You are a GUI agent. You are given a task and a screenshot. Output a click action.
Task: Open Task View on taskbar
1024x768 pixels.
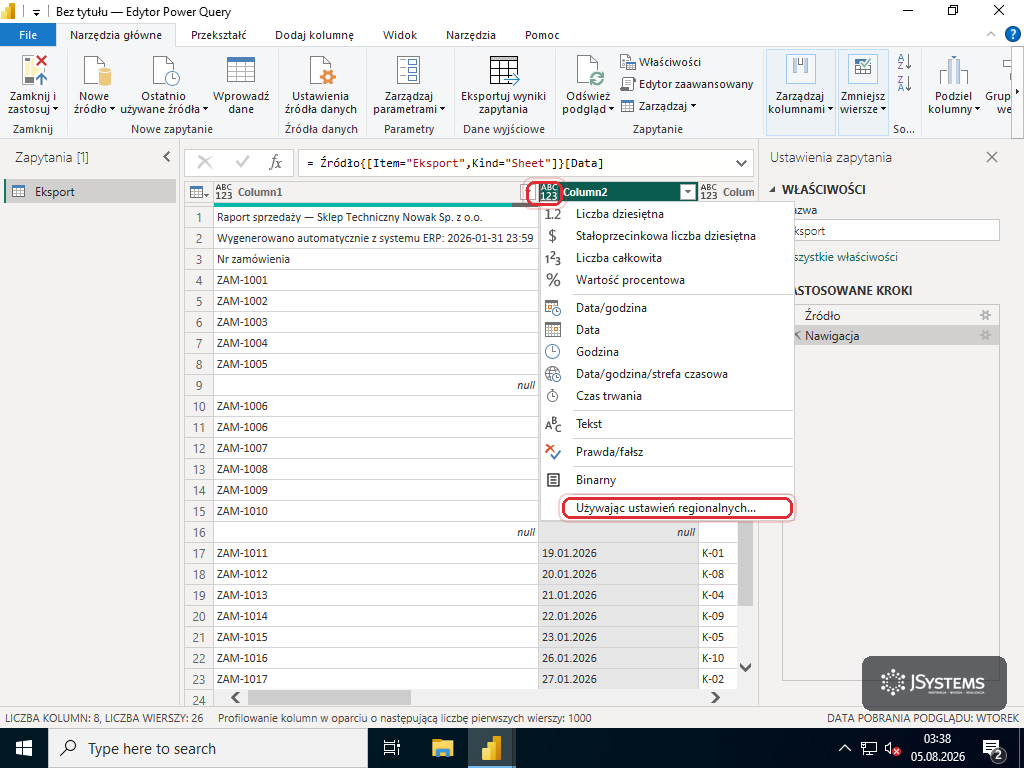[391, 748]
